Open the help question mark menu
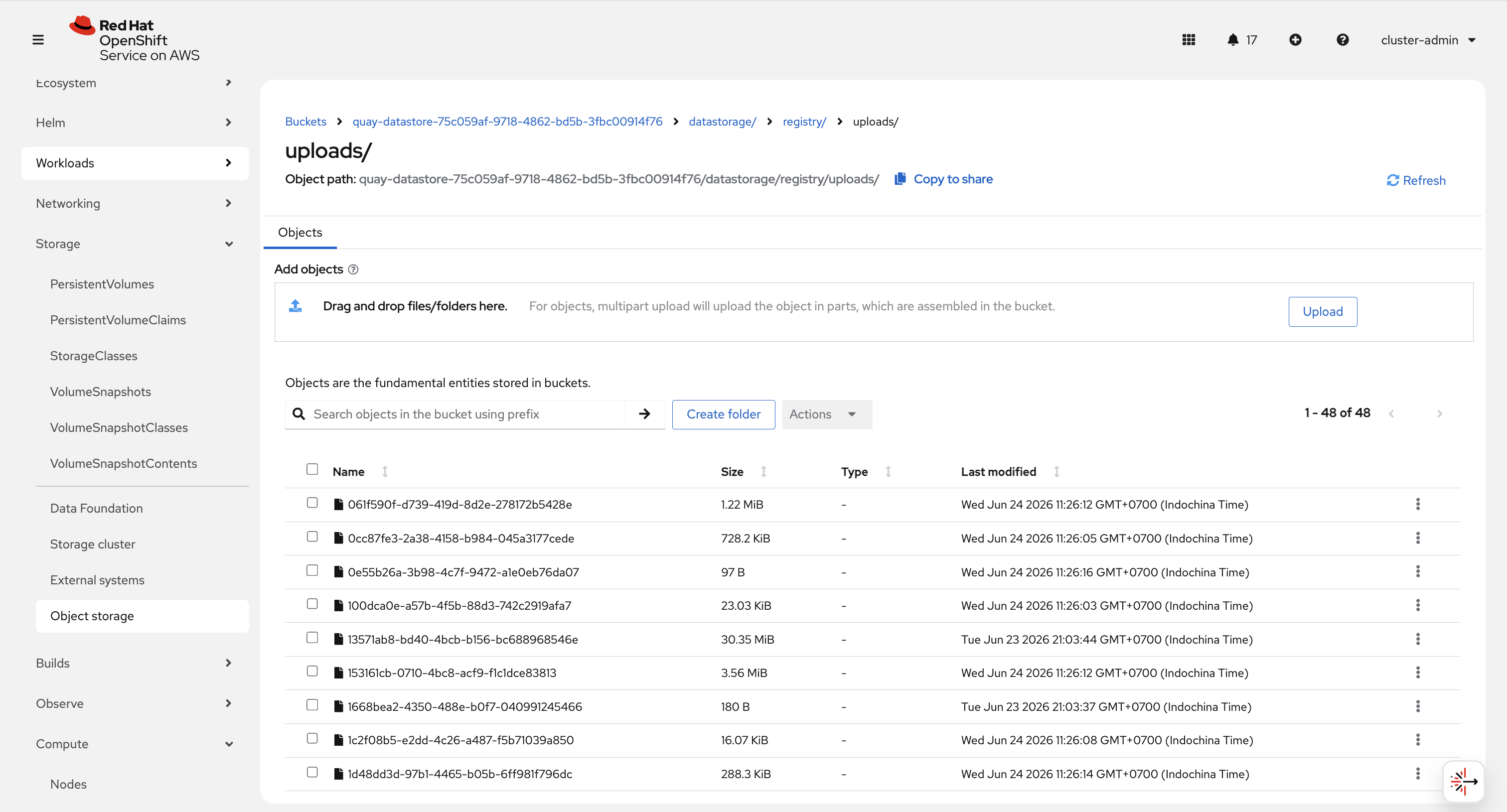 pyautogui.click(x=1343, y=40)
